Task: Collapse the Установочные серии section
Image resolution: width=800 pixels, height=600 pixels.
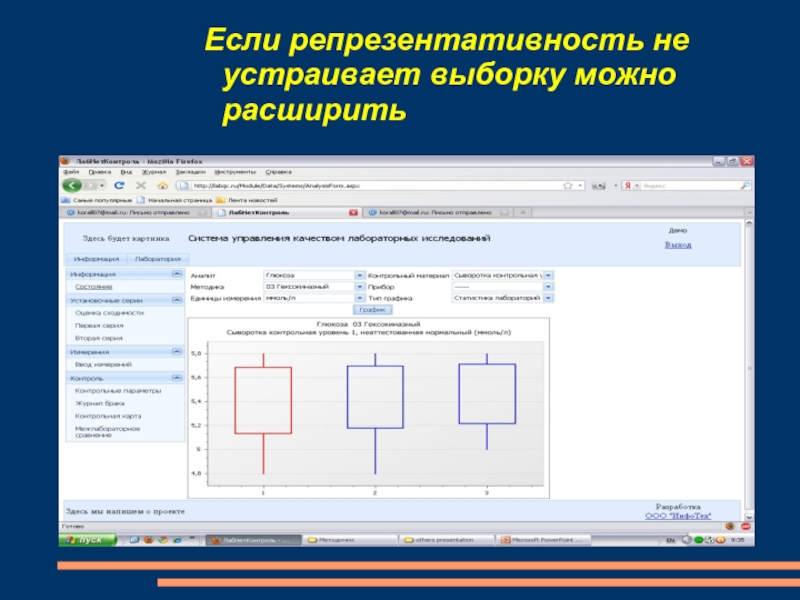Action: (177, 300)
